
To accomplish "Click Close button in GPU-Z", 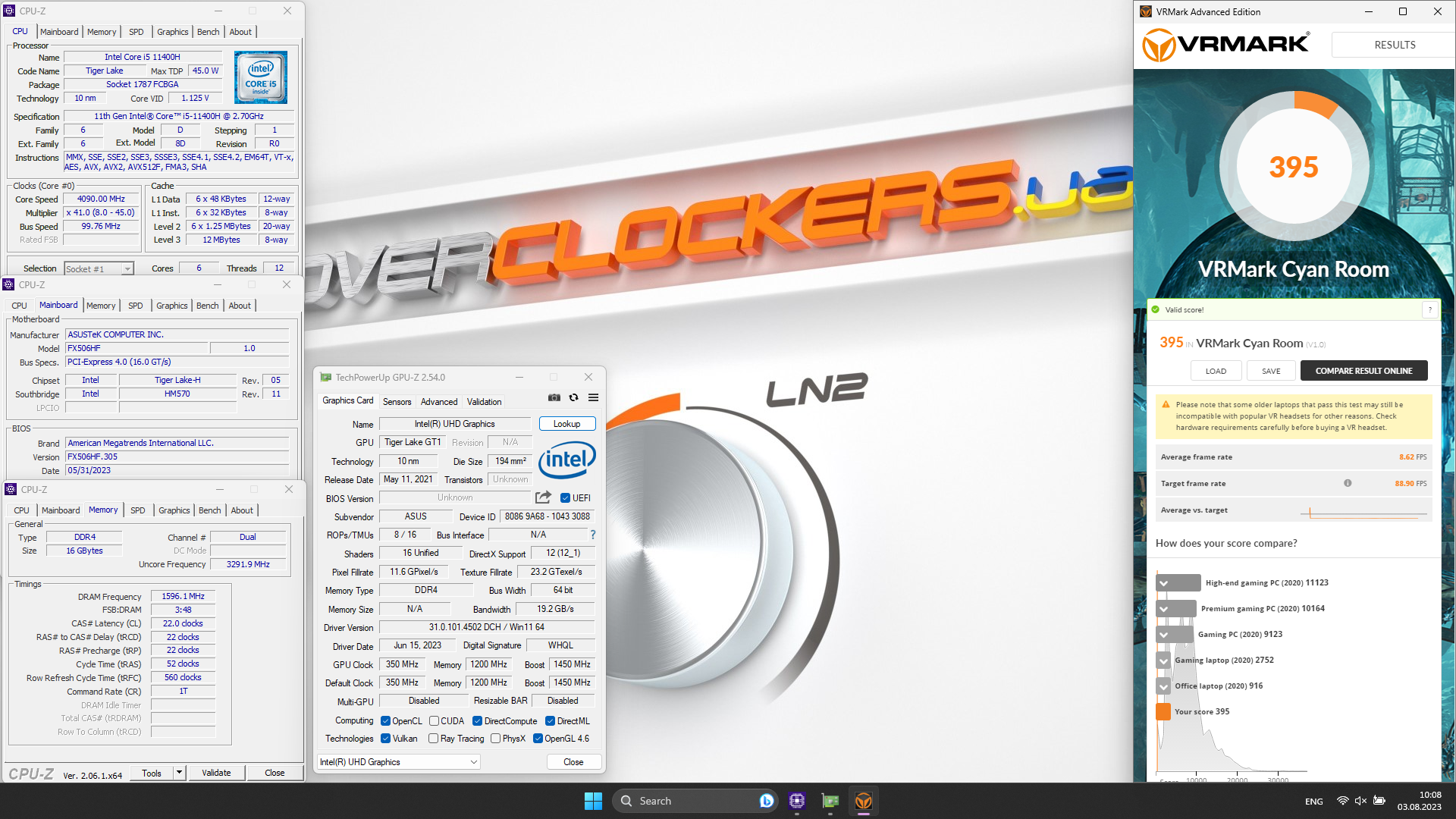I will point(573,762).
